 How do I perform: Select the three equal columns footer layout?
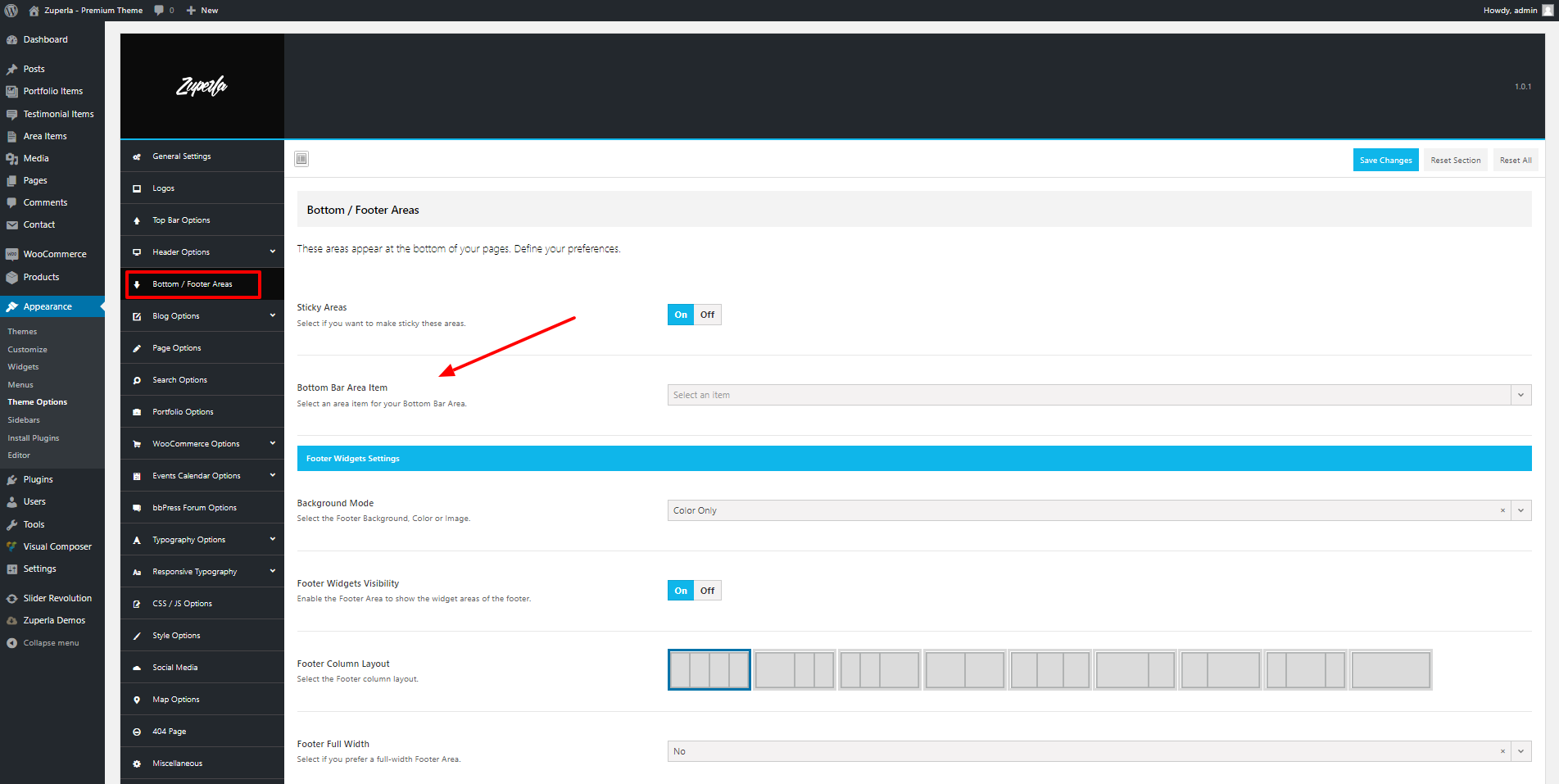[x=1050, y=670]
